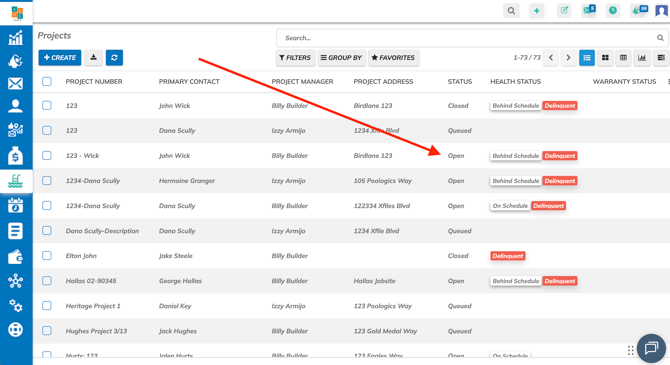The height and width of the screenshot is (365, 670).
Task: Switch to list view
Action: (587, 58)
